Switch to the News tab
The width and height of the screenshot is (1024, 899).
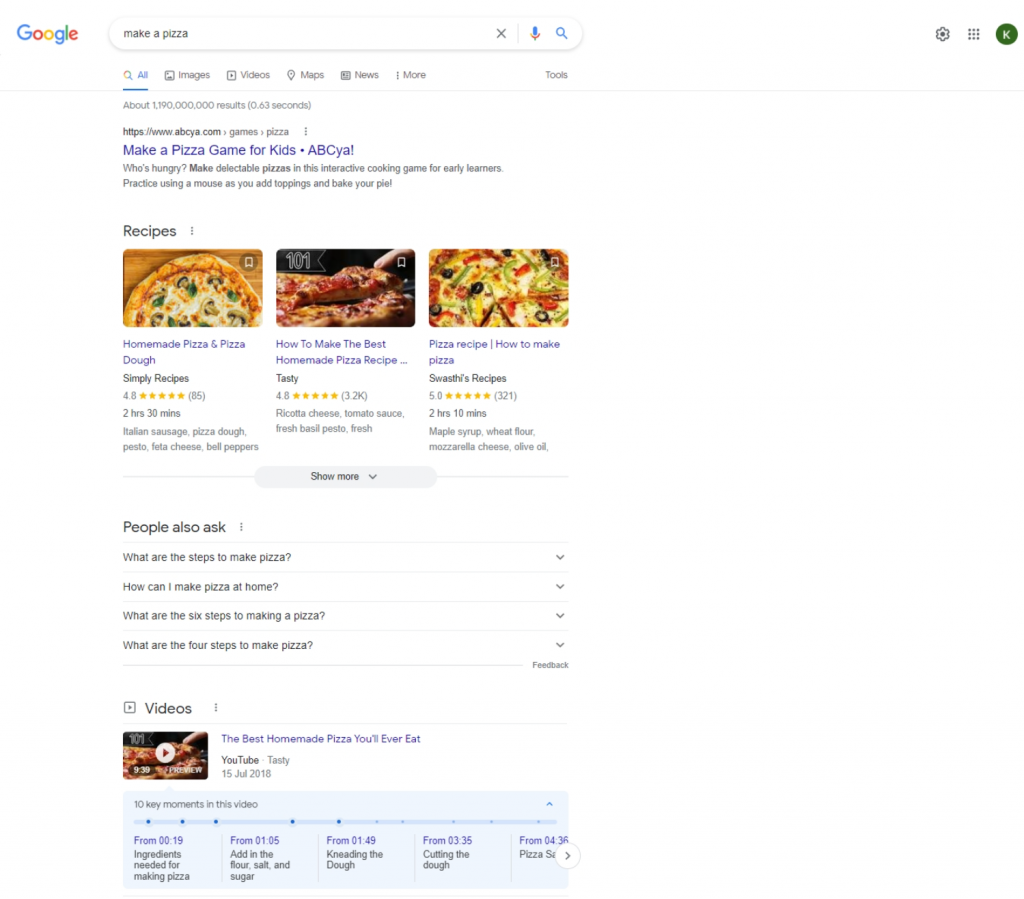pyautogui.click(x=360, y=75)
